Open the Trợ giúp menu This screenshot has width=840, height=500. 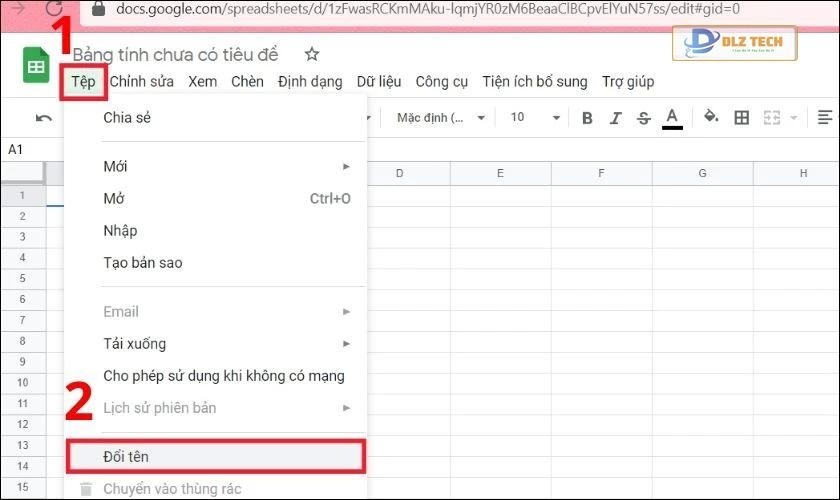(628, 82)
